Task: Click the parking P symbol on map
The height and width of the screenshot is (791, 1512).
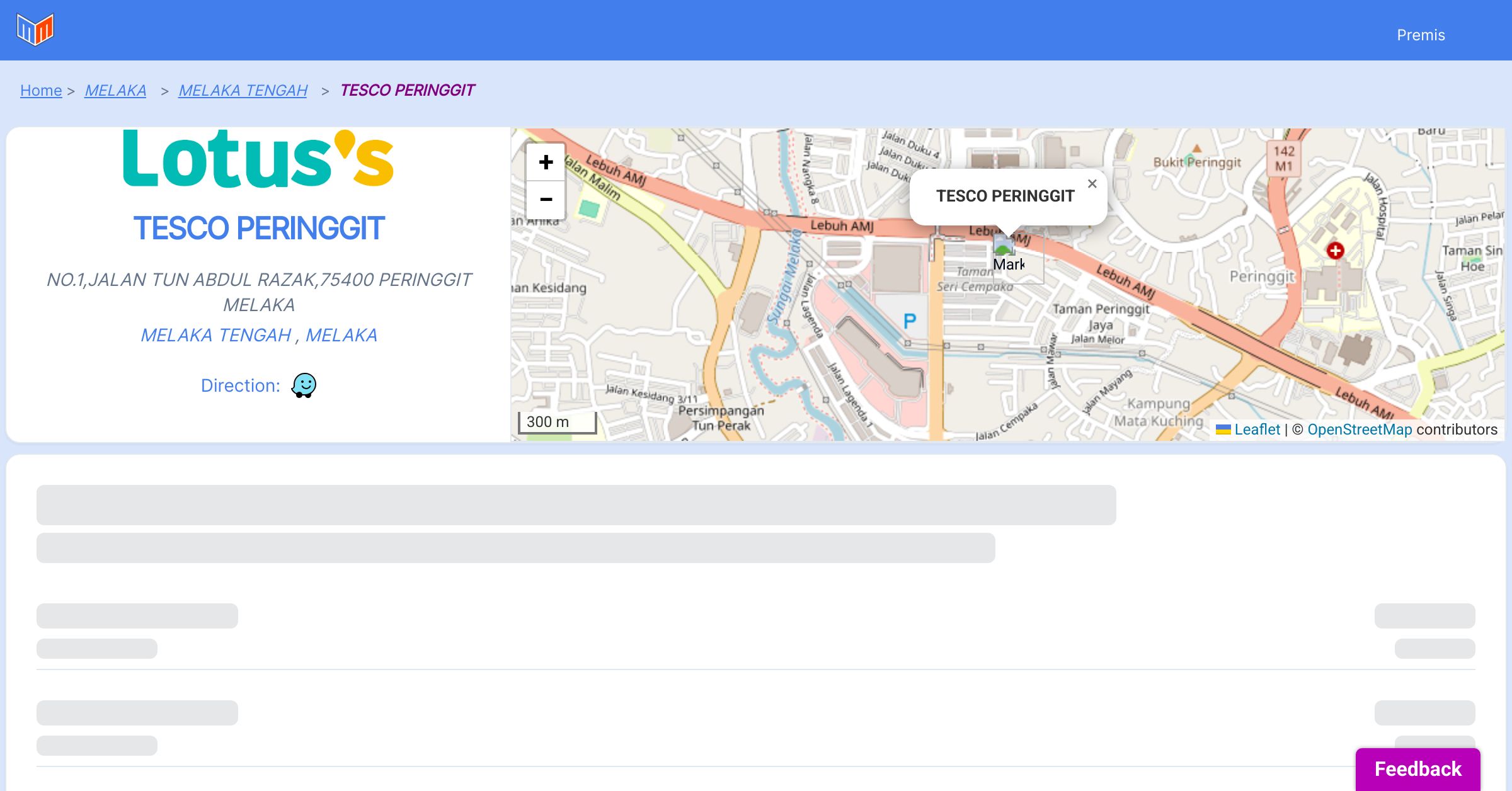Action: click(909, 322)
